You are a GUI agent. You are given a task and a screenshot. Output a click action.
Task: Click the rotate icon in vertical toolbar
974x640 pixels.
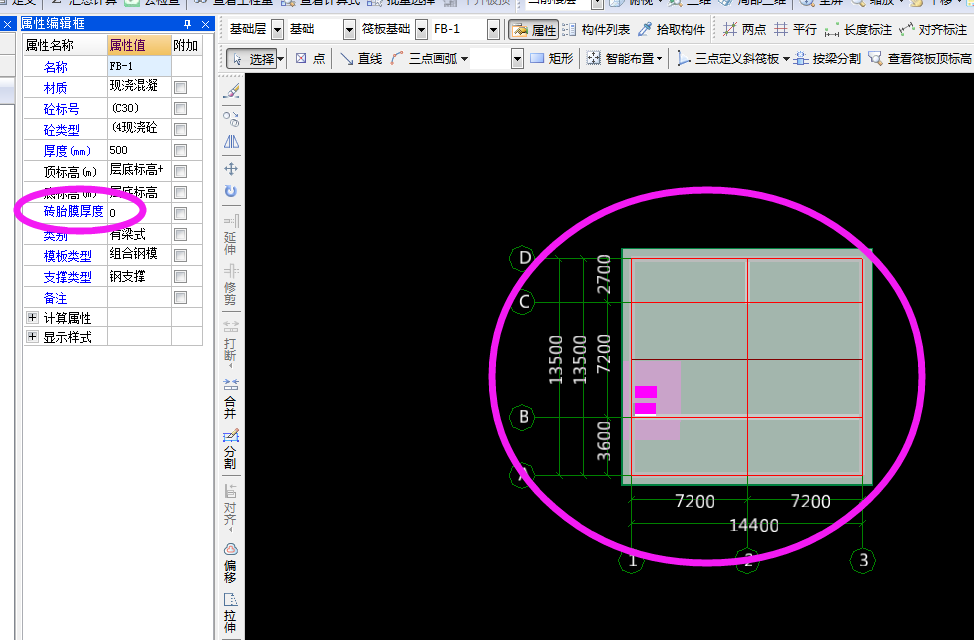click(x=231, y=191)
